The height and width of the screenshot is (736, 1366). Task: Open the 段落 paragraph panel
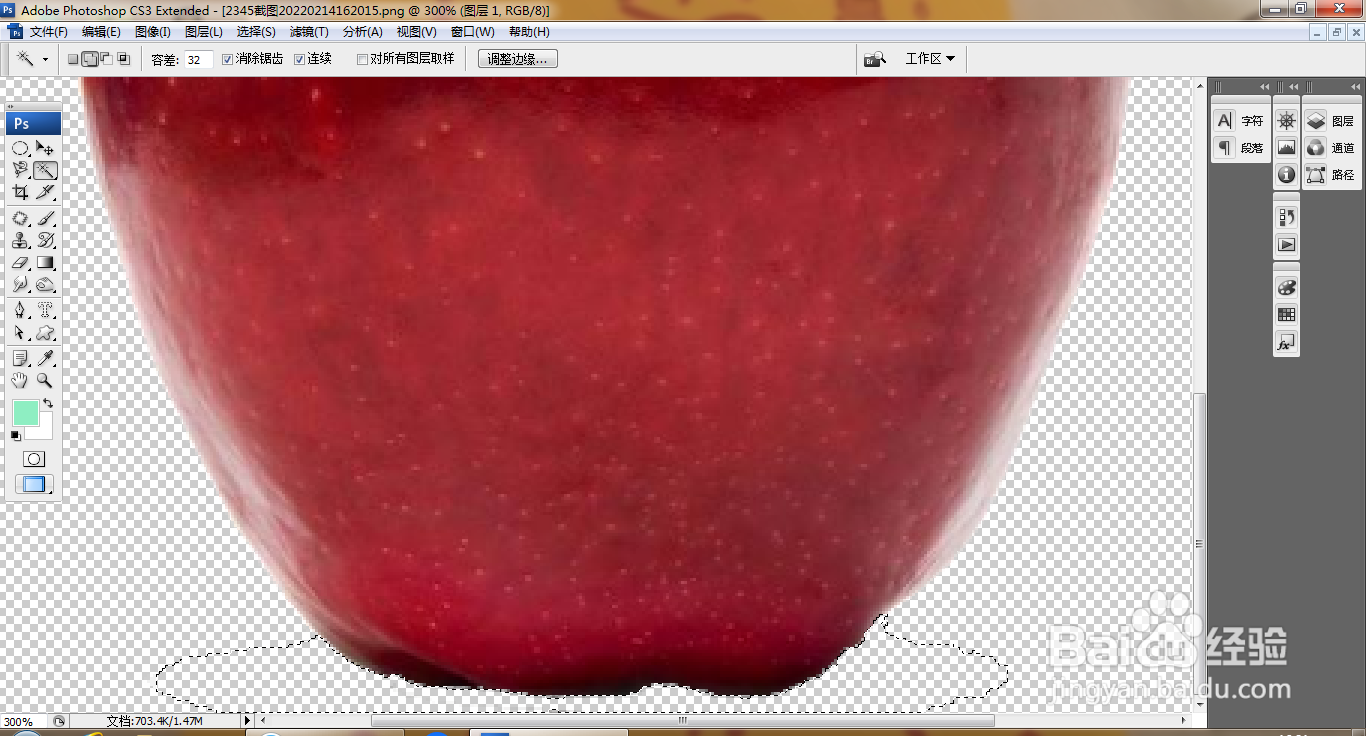click(x=1240, y=148)
